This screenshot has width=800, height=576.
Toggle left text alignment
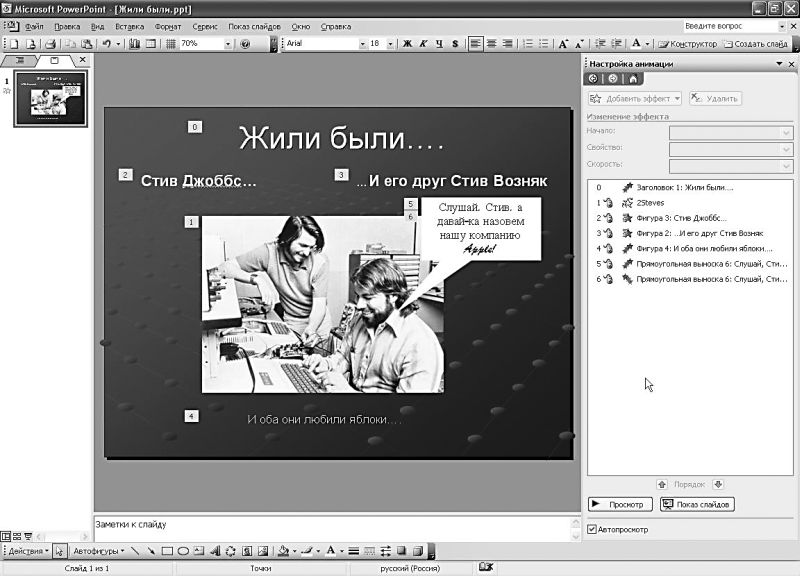[476, 44]
